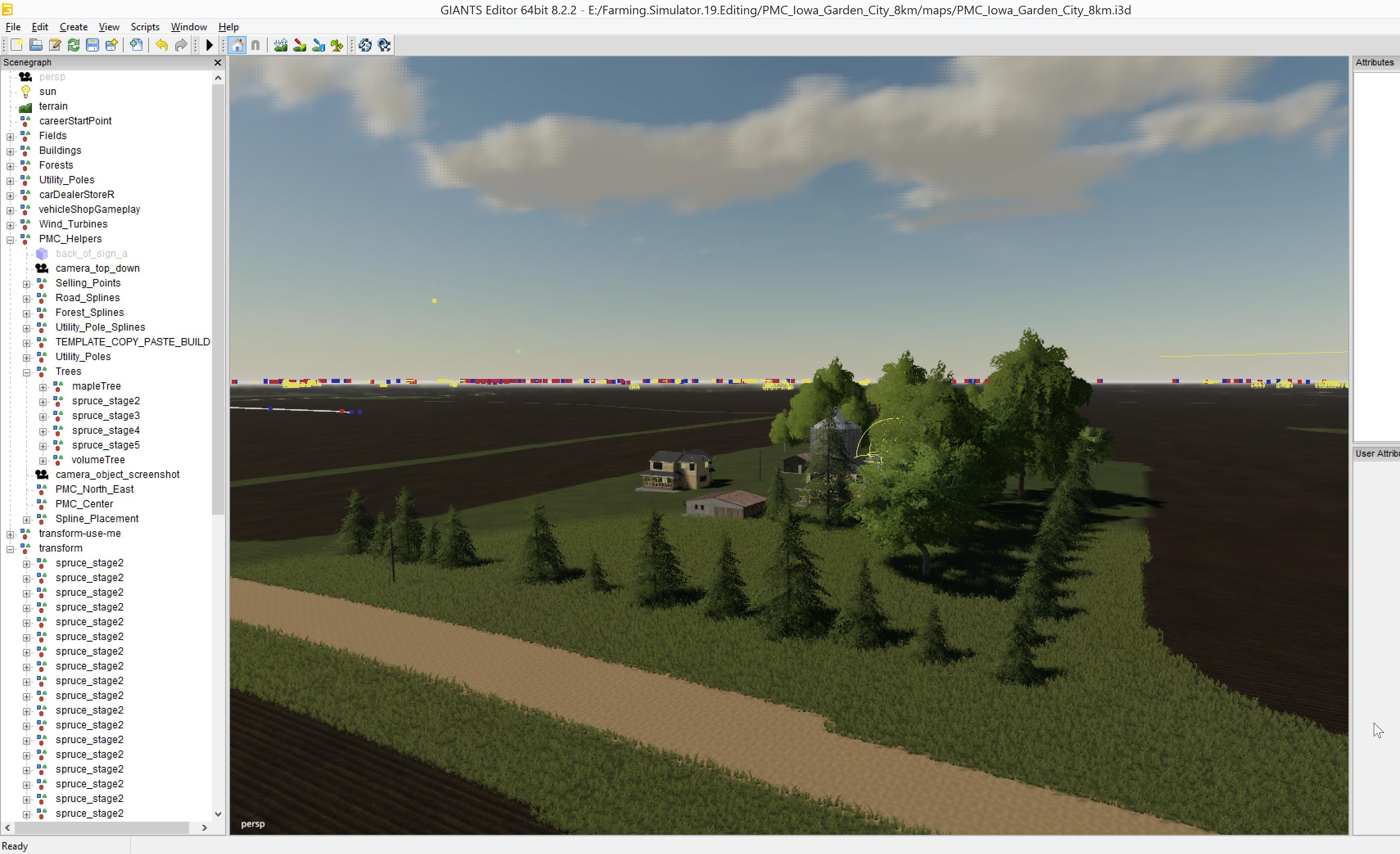
Task: Expand the Forests group
Action: click(x=10, y=166)
